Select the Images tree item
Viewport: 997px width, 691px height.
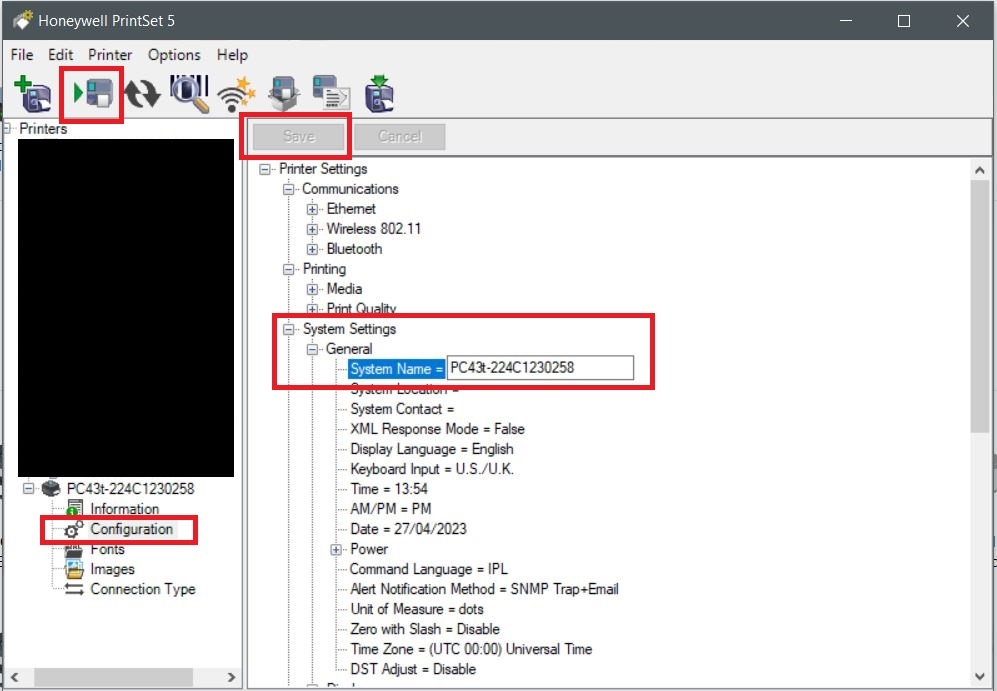point(112,569)
